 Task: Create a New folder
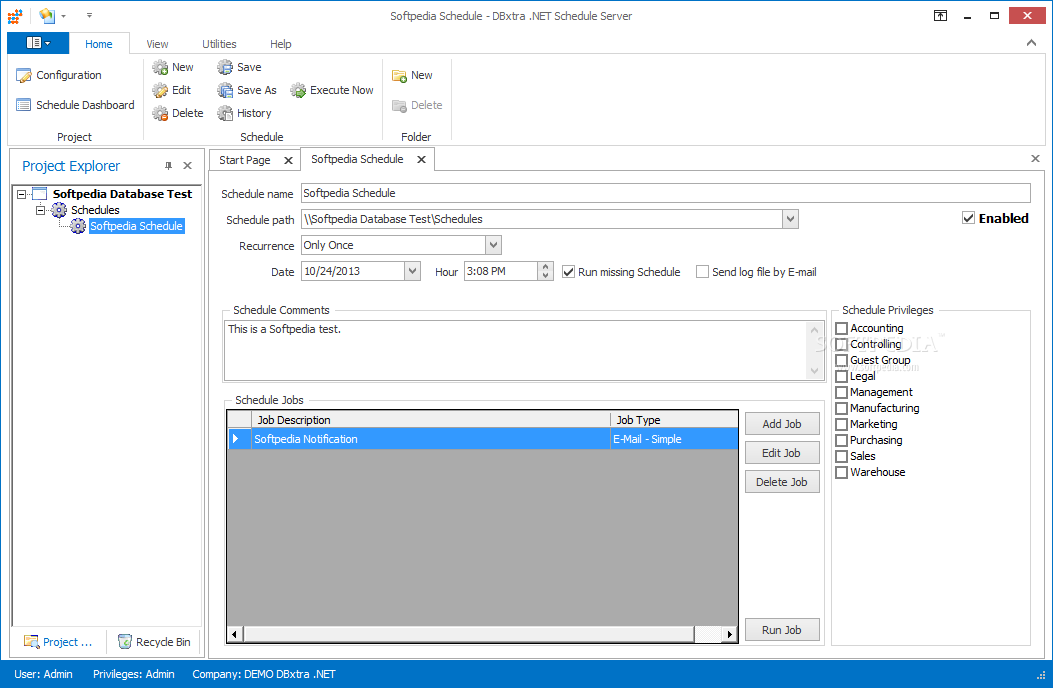(412, 75)
